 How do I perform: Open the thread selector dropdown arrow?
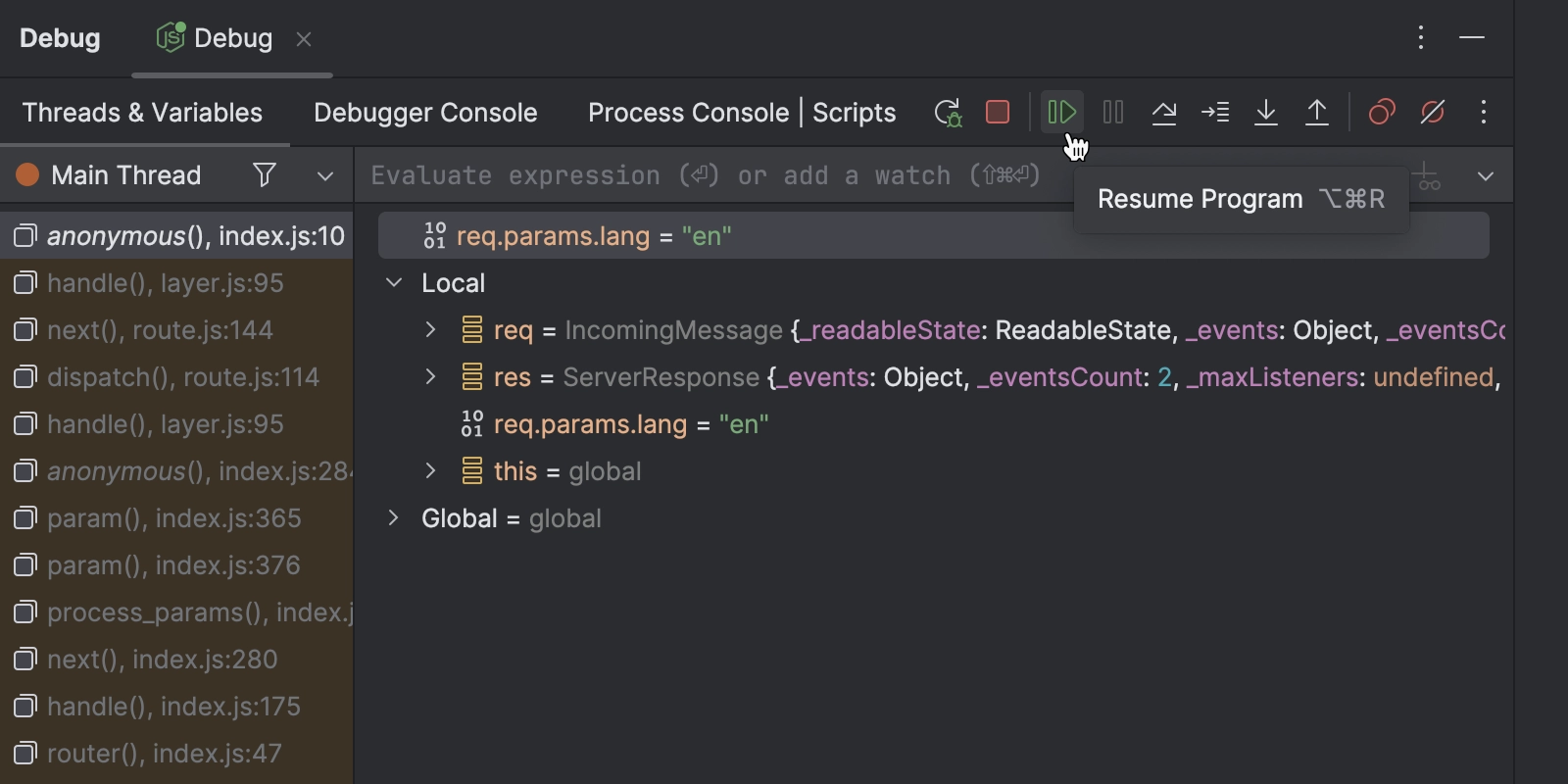[x=325, y=176]
